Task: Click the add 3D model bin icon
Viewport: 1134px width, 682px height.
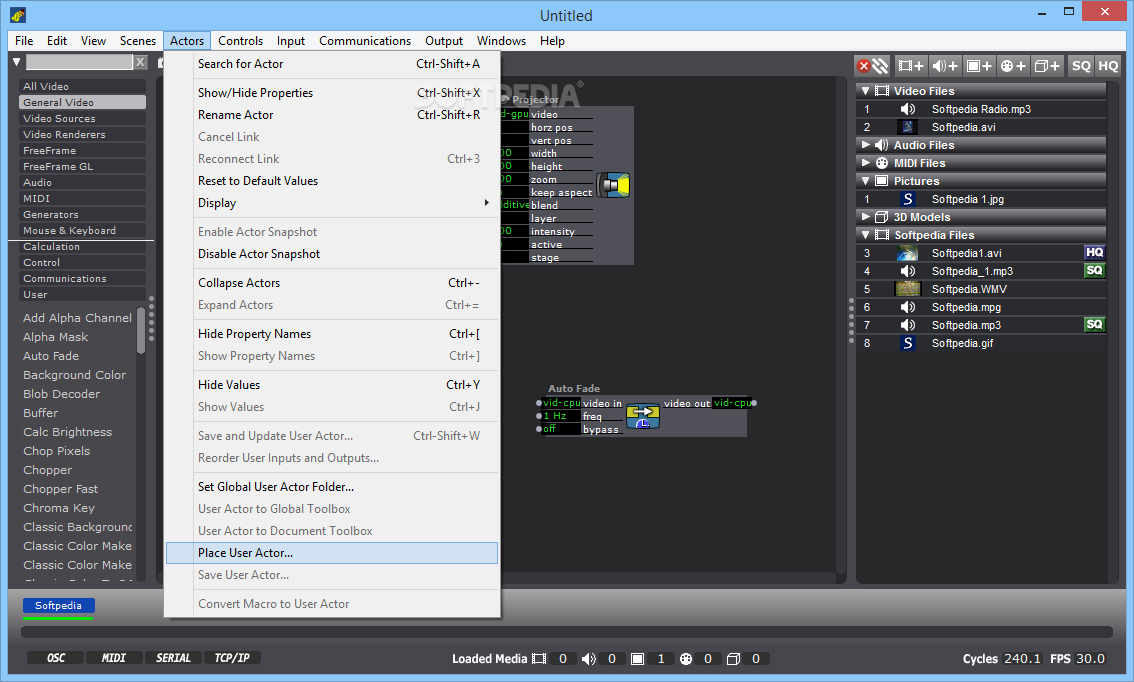Action: click(x=1047, y=66)
